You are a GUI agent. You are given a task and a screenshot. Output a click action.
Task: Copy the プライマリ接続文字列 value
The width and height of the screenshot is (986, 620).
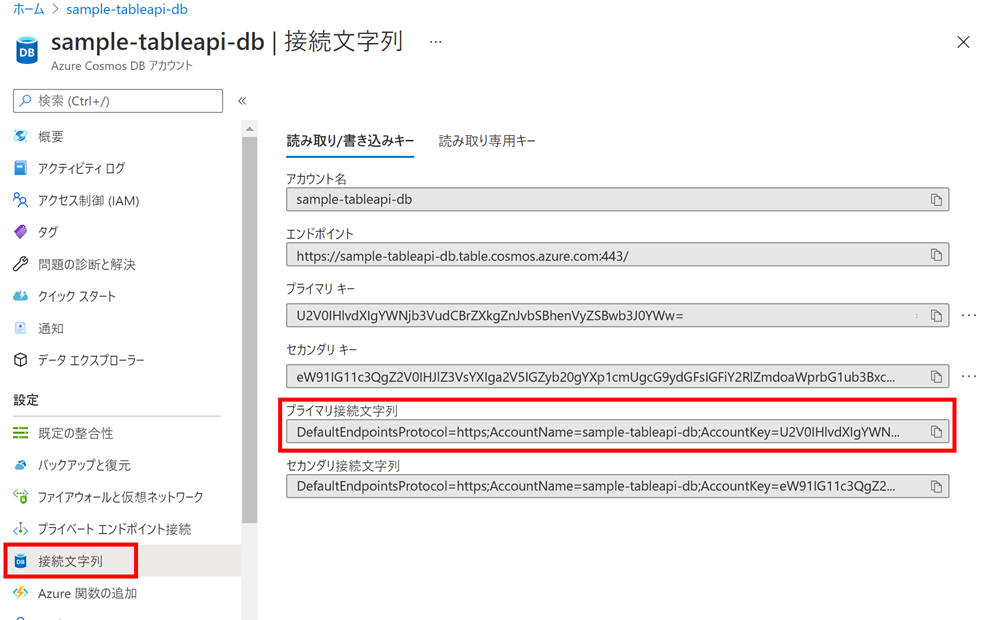[x=936, y=432]
